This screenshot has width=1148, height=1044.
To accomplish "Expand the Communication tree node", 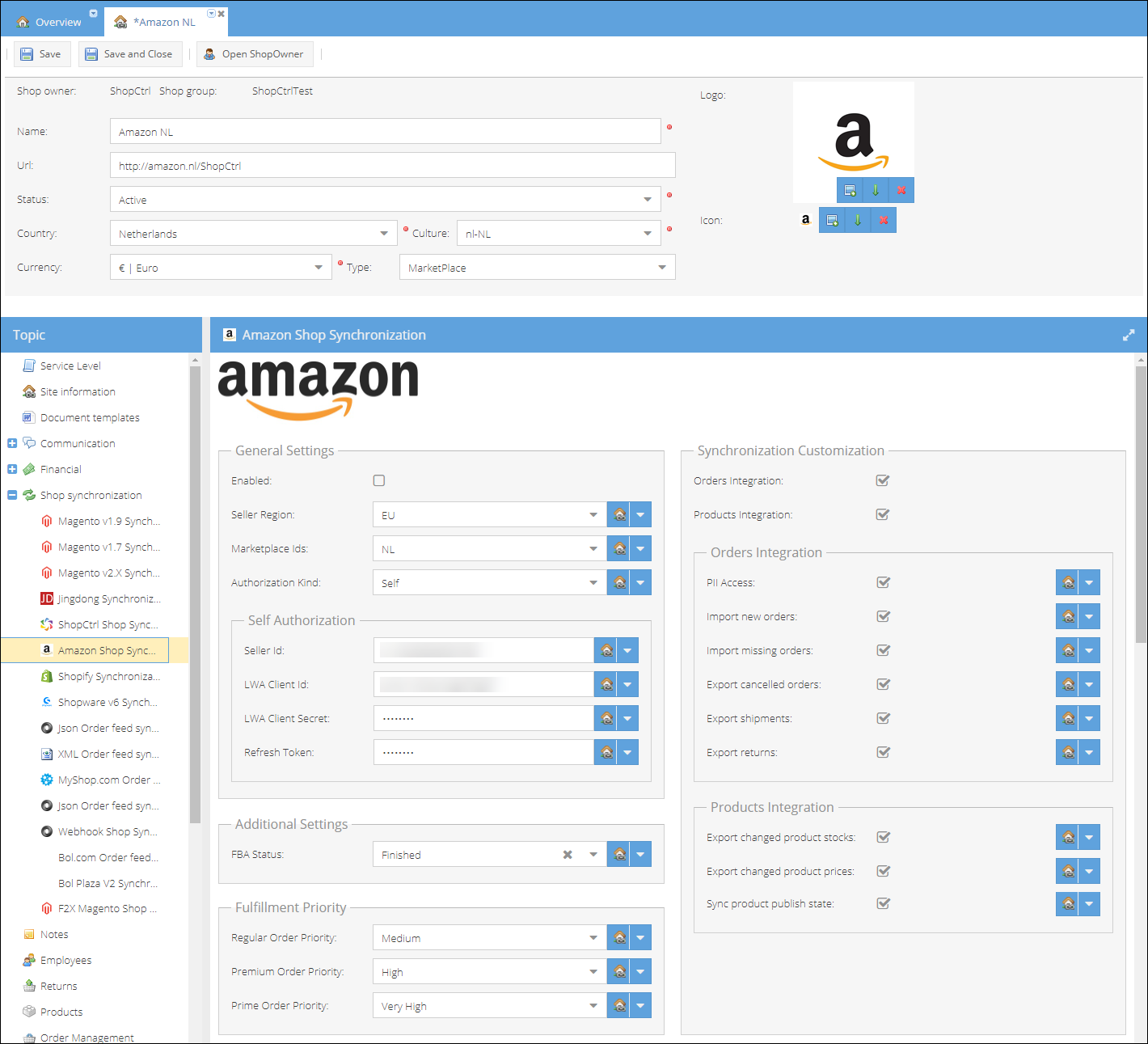I will (x=12, y=443).
